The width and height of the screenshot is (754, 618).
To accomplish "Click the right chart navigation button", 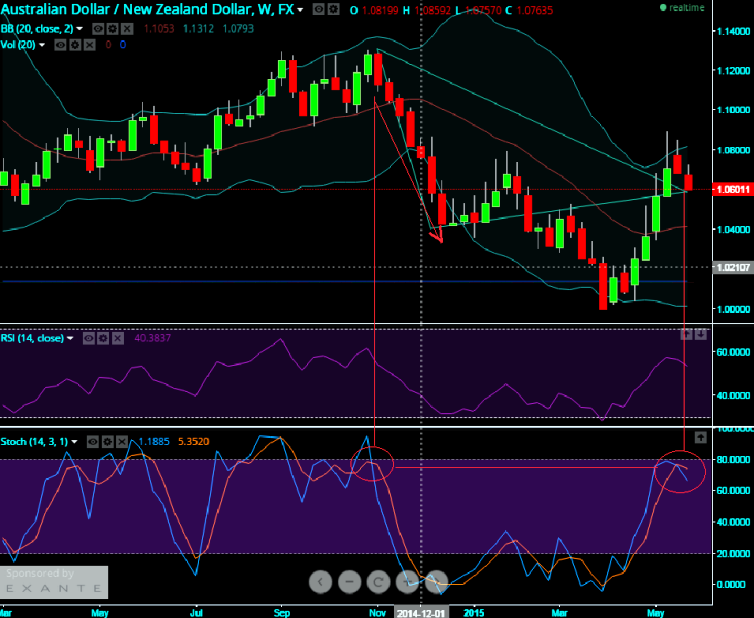I will click(436, 582).
